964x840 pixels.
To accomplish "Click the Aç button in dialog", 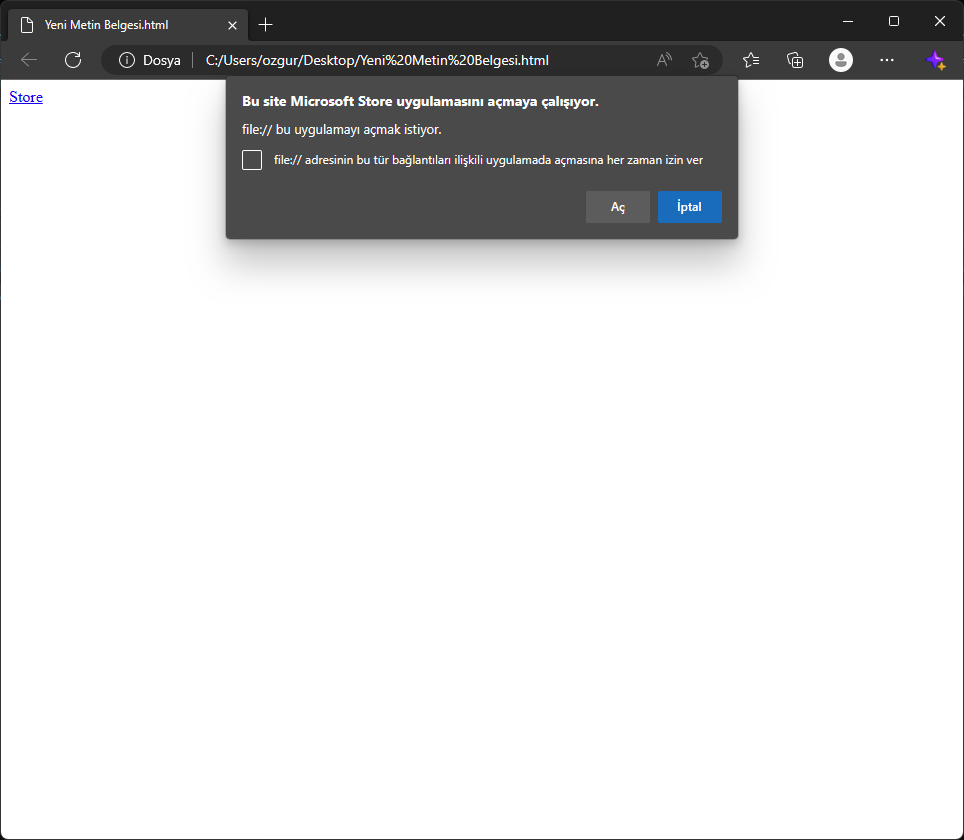I will tap(618, 207).
